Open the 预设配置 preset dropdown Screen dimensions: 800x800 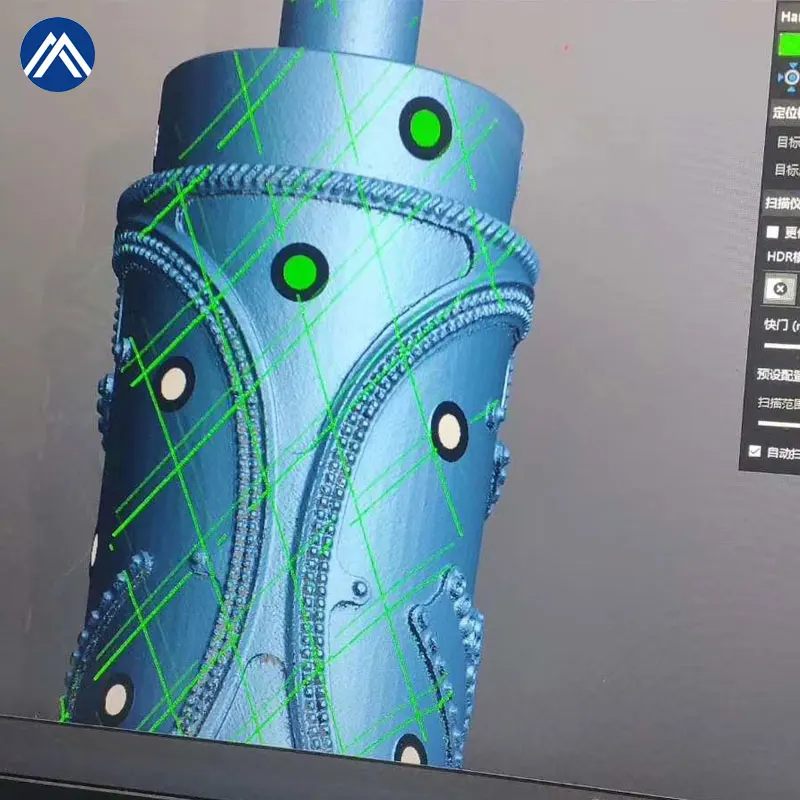(x=778, y=374)
